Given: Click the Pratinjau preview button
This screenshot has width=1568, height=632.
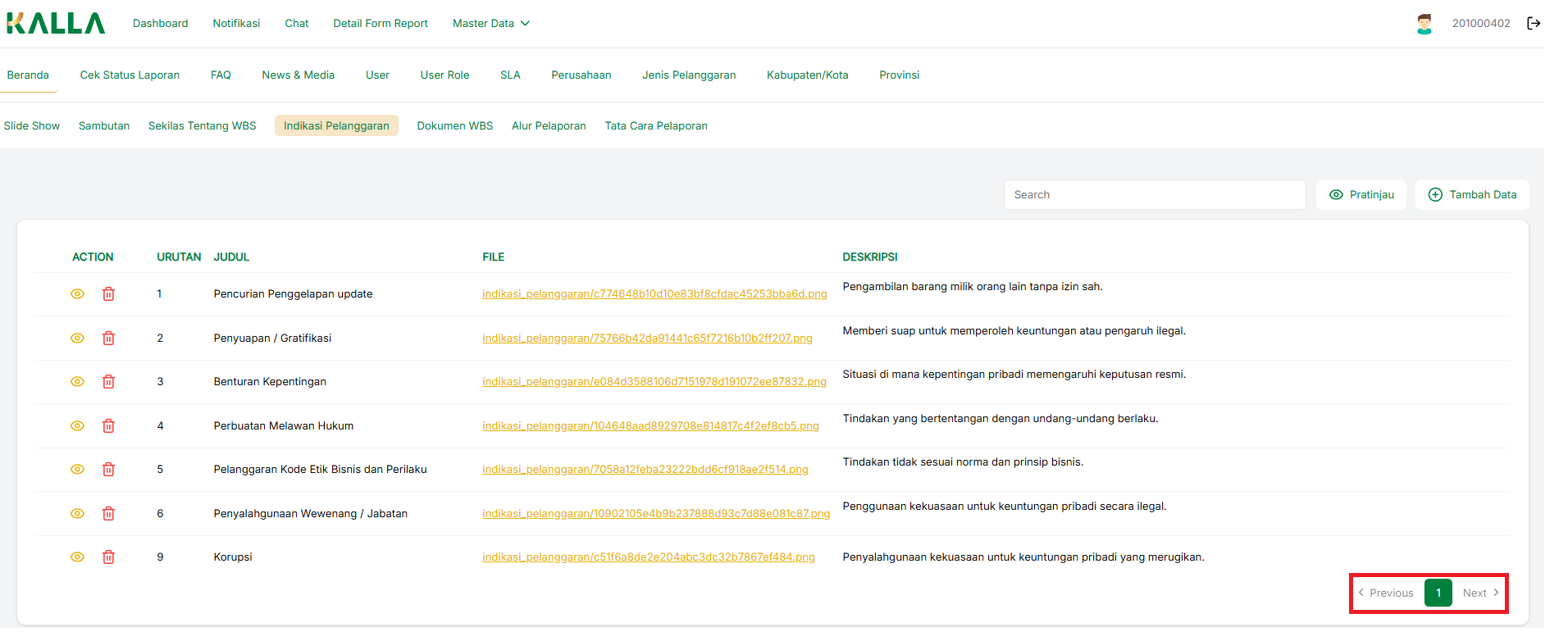Looking at the screenshot, I should click(x=1361, y=195).
